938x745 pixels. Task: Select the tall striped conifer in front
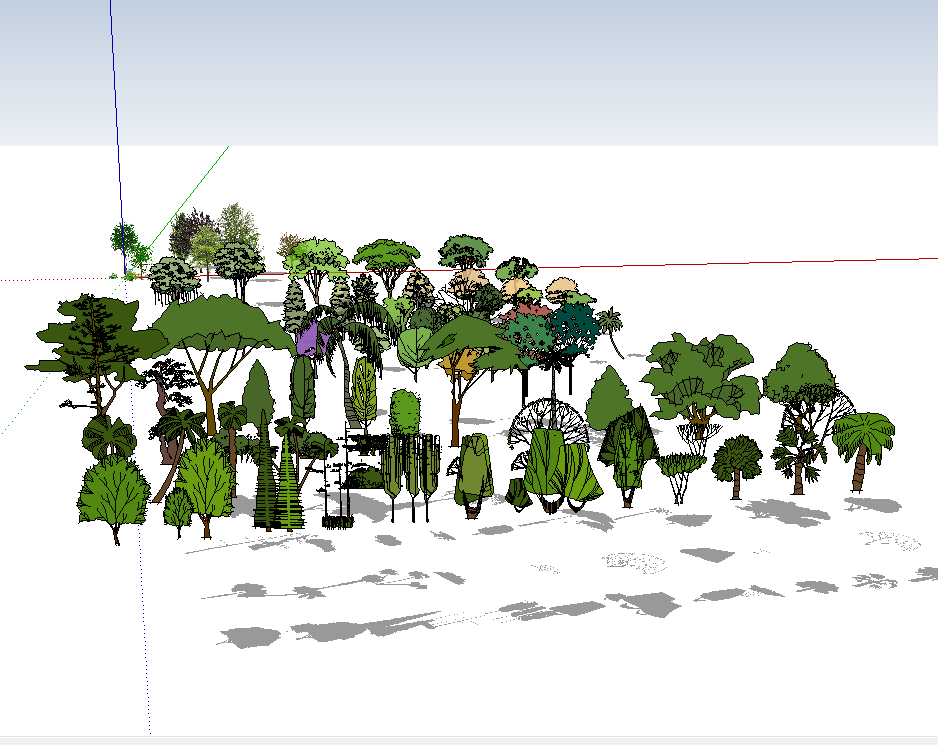point(288,482)
